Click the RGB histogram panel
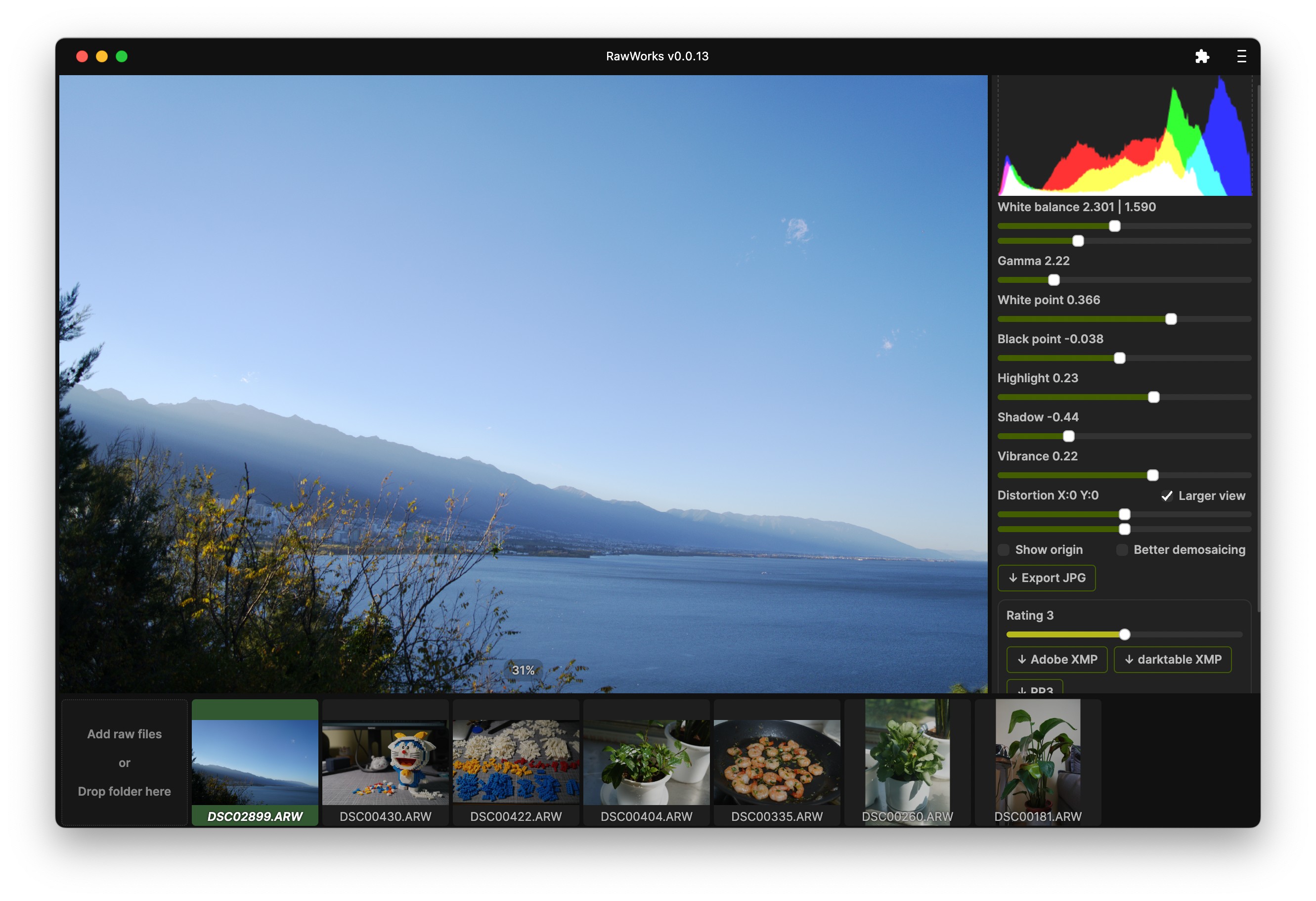1316x901 pixels. click(x=1124, y=136)
